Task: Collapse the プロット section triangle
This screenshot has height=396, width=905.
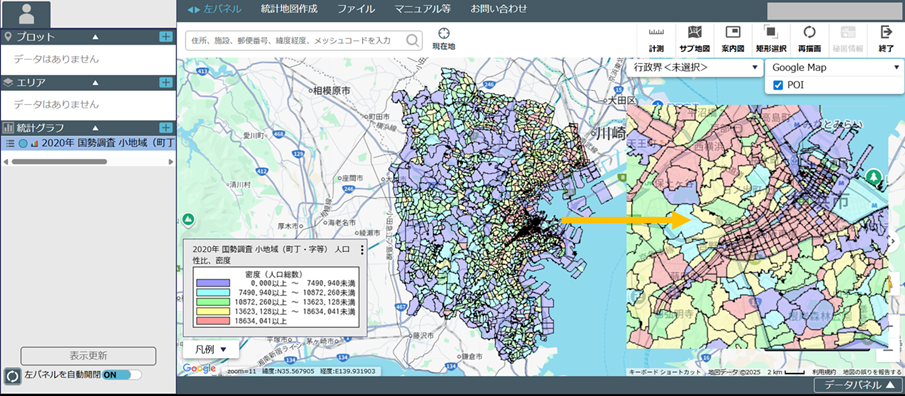Action: tap(96, 37)
